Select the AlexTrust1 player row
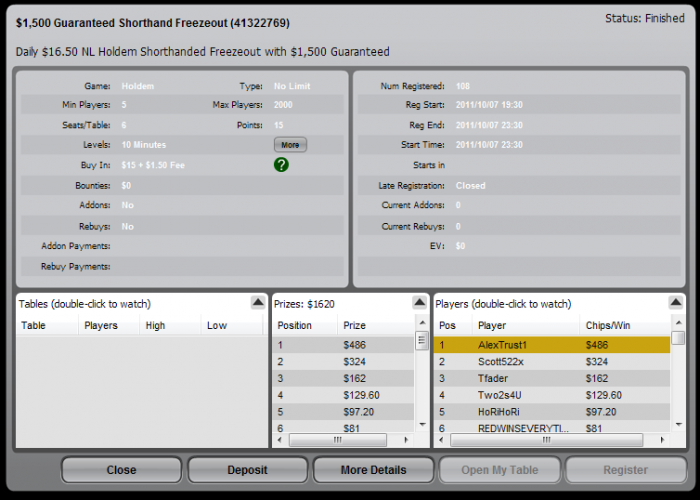Image resolution: width=700 pixels, height=500 pixels. 552,345
